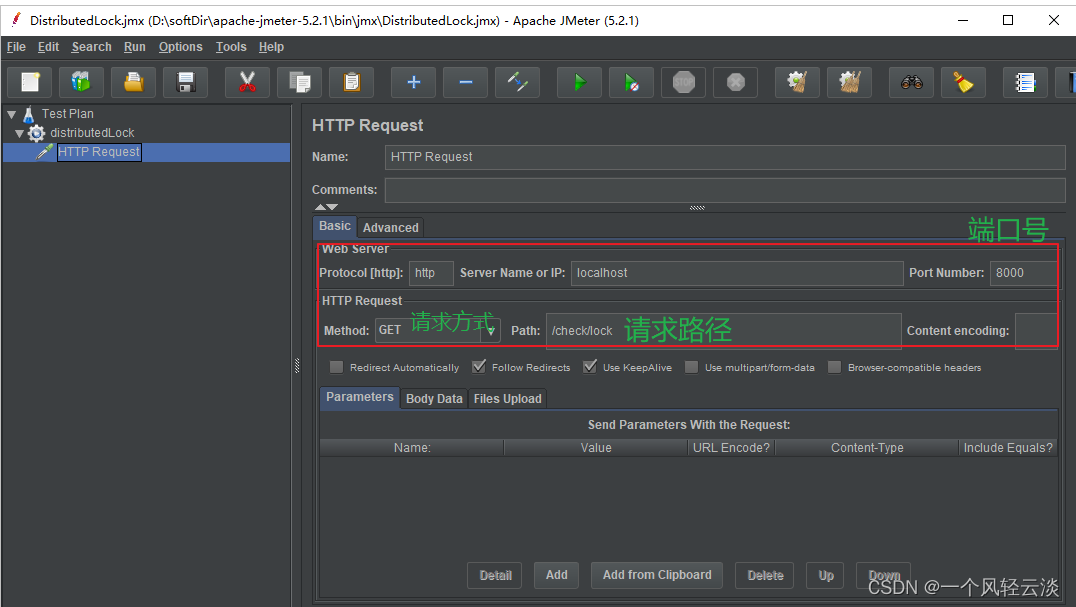The width and height of the screenshot is (1076, 607).
Task: Click Start no pauses icon
Action: 631,83
